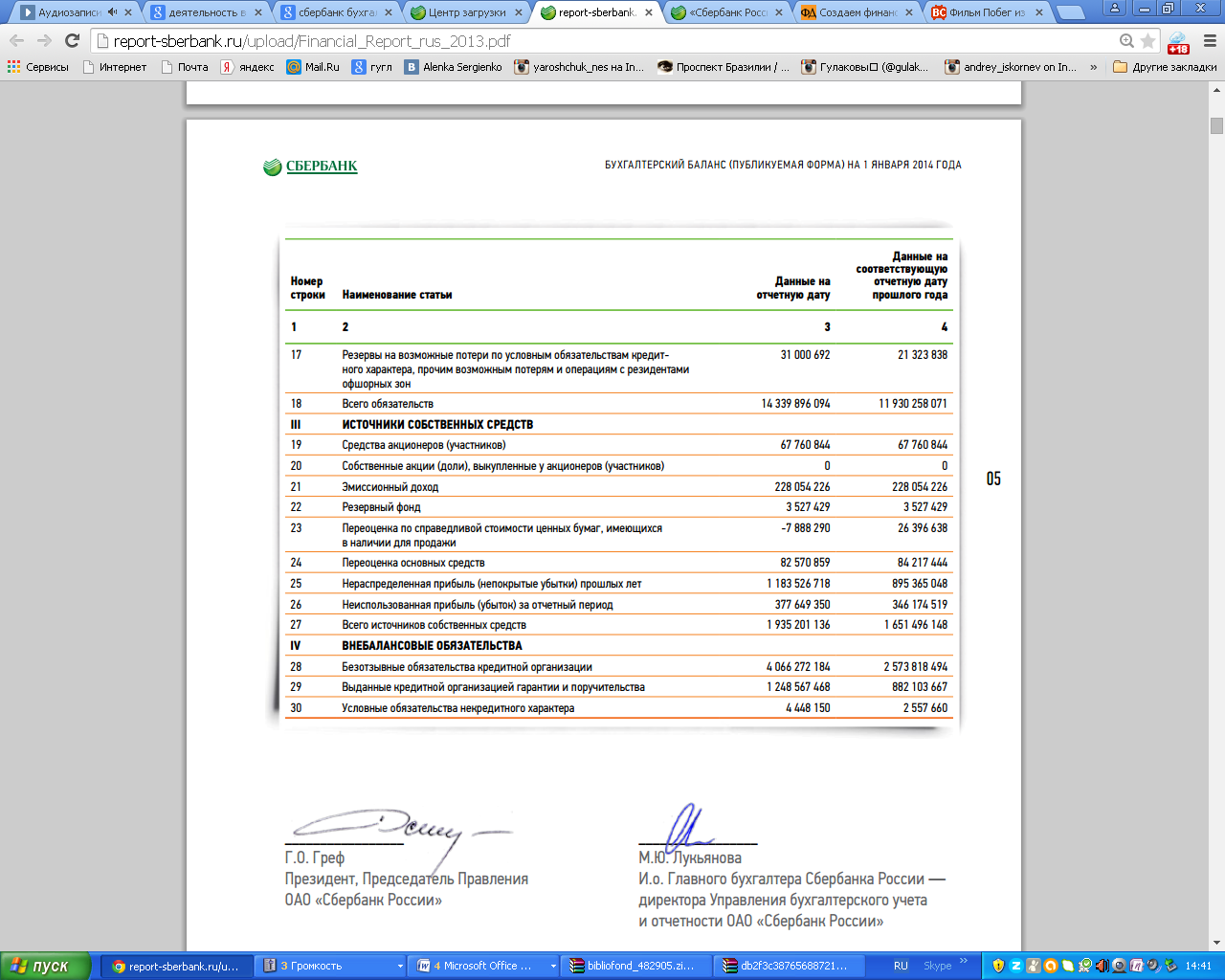Click the page scrollbar down arrow
This screenshot has width=1225, height=980.
(1216, 944)
